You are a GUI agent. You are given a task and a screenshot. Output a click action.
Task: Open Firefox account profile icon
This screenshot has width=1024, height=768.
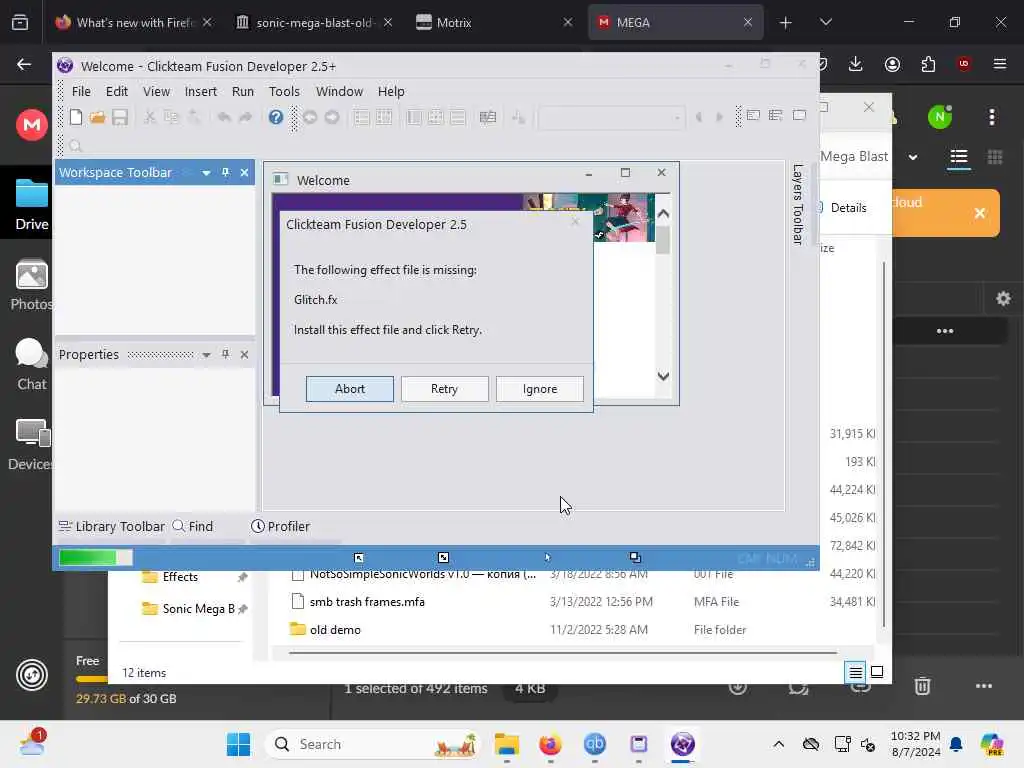click(x=892, y=63)
